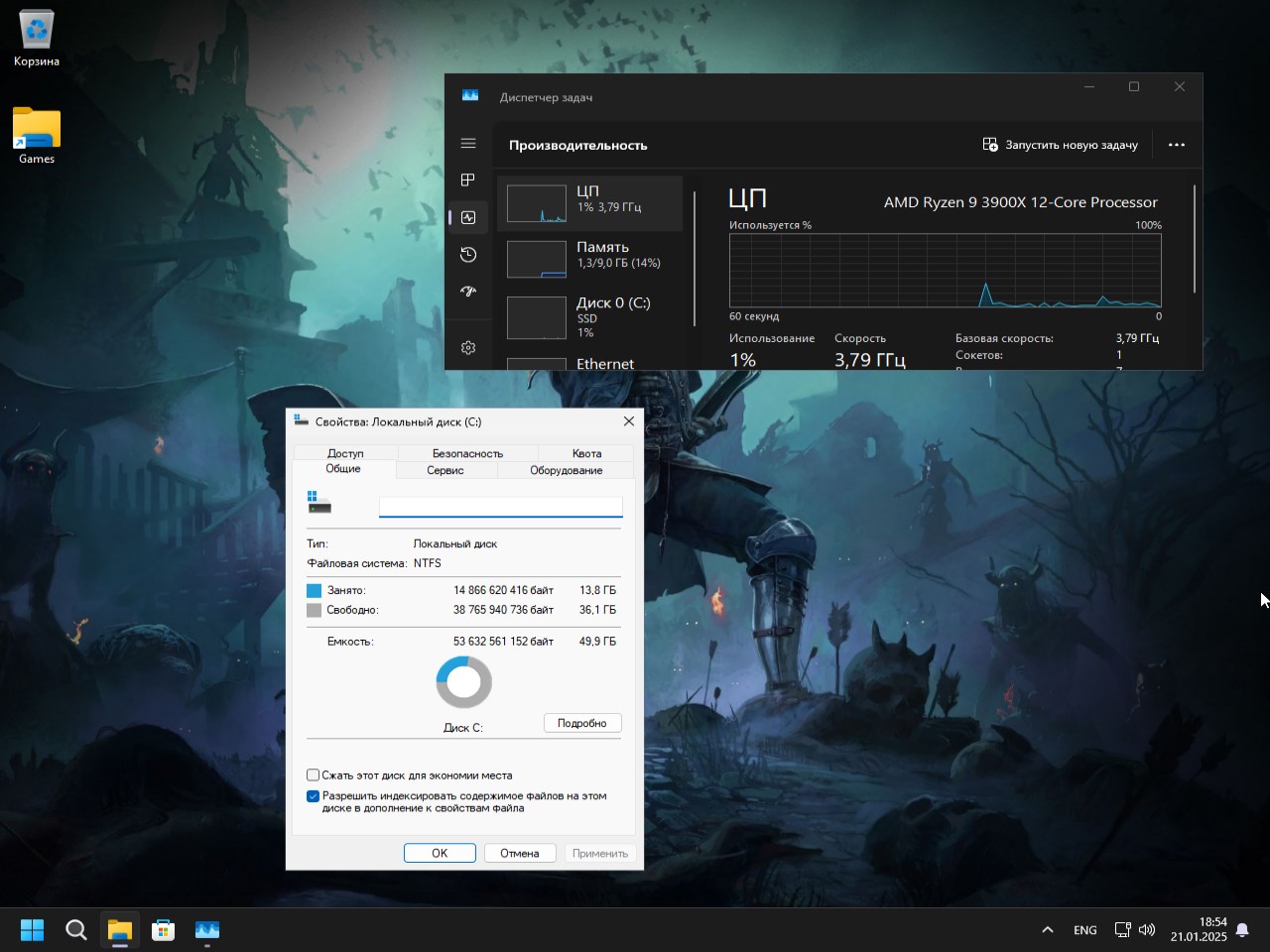This screenshot has width=1270, height=952.
Task: Click 'Запустить новую задачу' button
Action: pos(1060,145)
